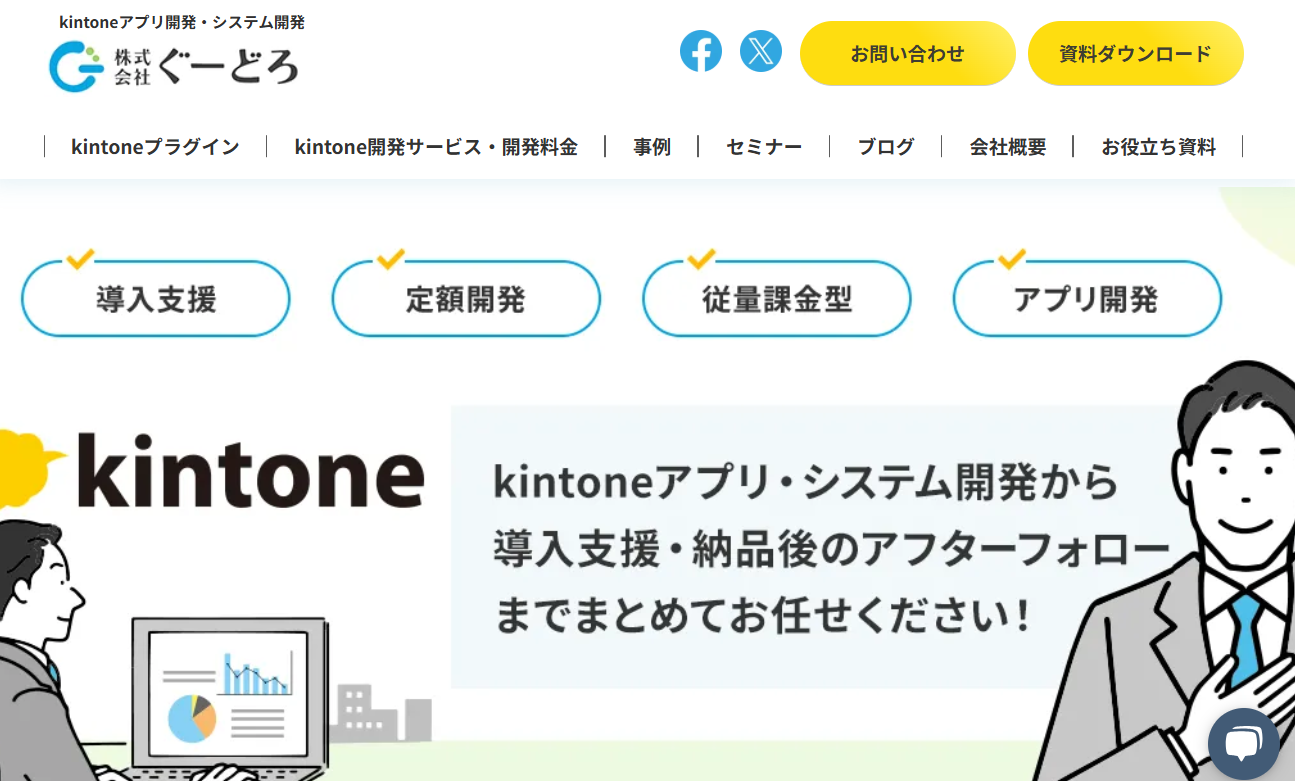
Task: Select the 定額開発 pill button
Action: pyautogui.click(x=466, y=298)
